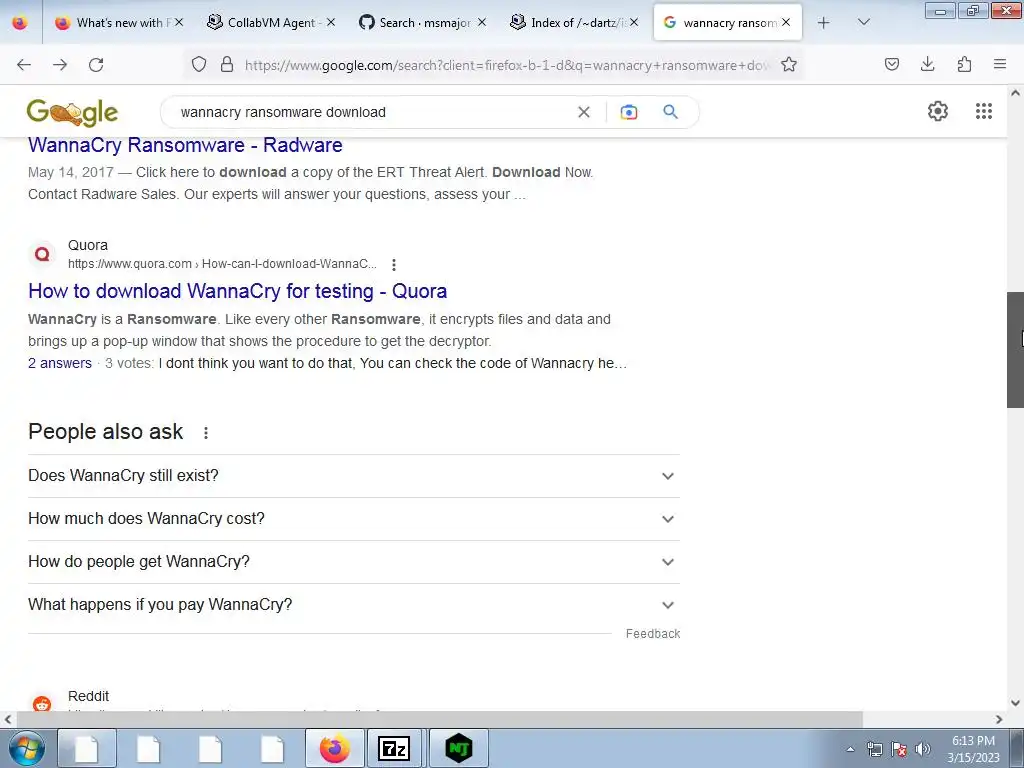Go to Google home via logo
Viewport: 1024px width, 768px height.
point(72,112)
